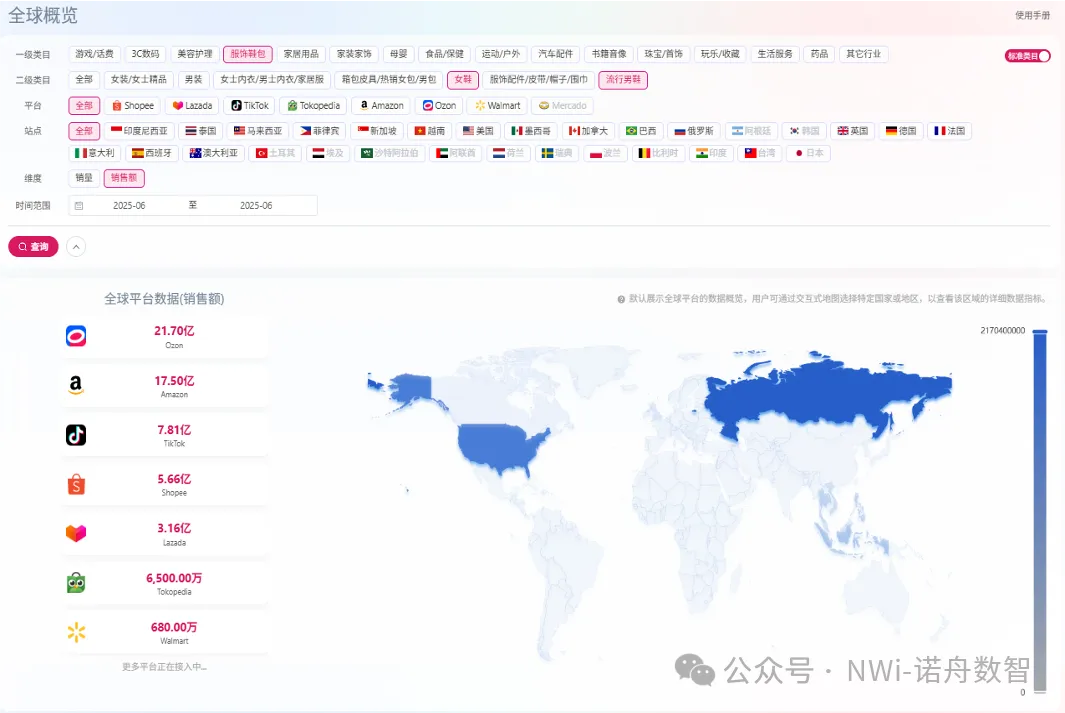Toggle the 标准类目 switch
This screenshot has width=1065, height=713.
pyautogui.click(x=1028, y=56)
